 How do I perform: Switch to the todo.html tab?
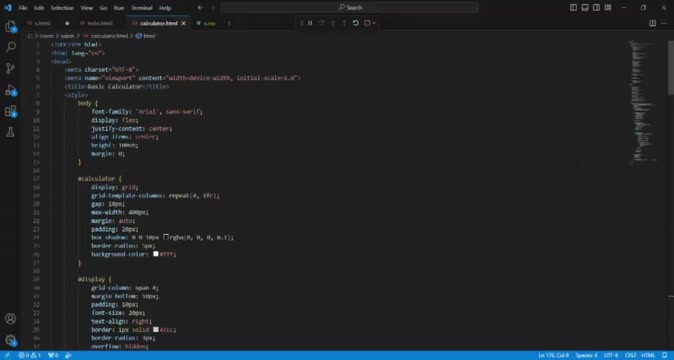tap(100, 23)
